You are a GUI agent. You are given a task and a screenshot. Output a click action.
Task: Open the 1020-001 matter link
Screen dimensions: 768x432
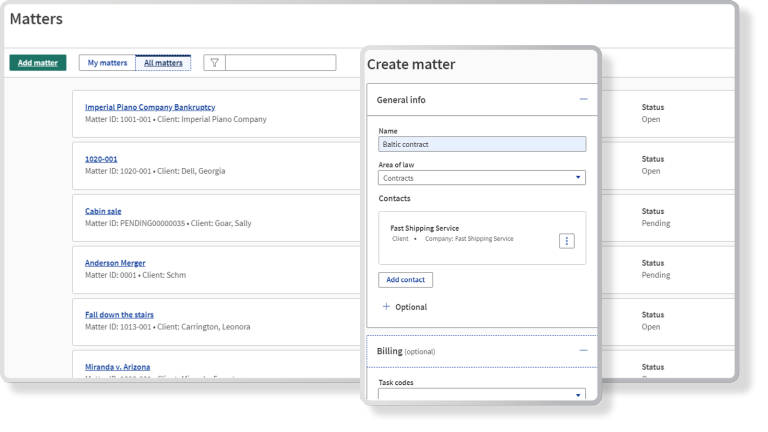point(101,159)
